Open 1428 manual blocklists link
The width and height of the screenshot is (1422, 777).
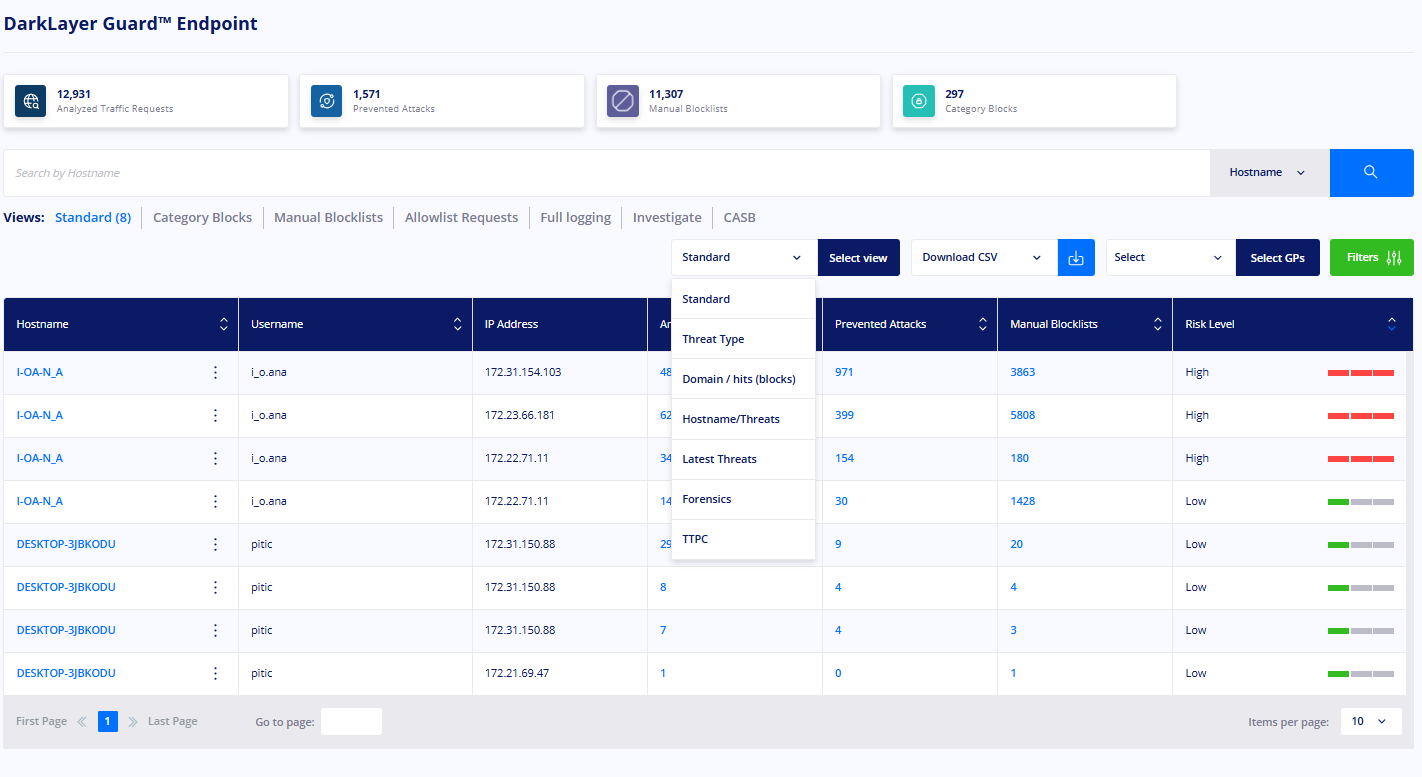click(x=1023, y=501)
